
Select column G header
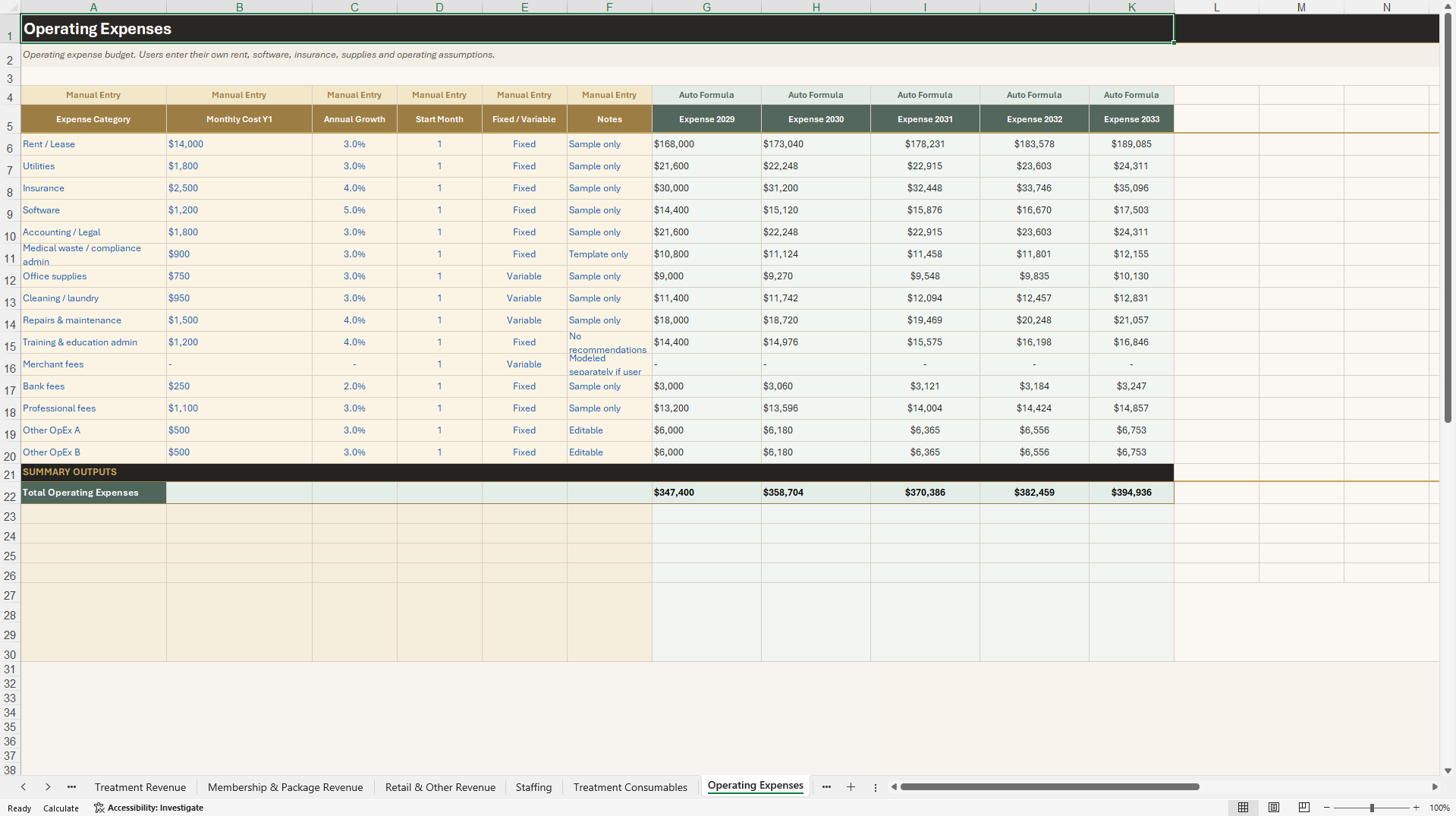(706, 7)
